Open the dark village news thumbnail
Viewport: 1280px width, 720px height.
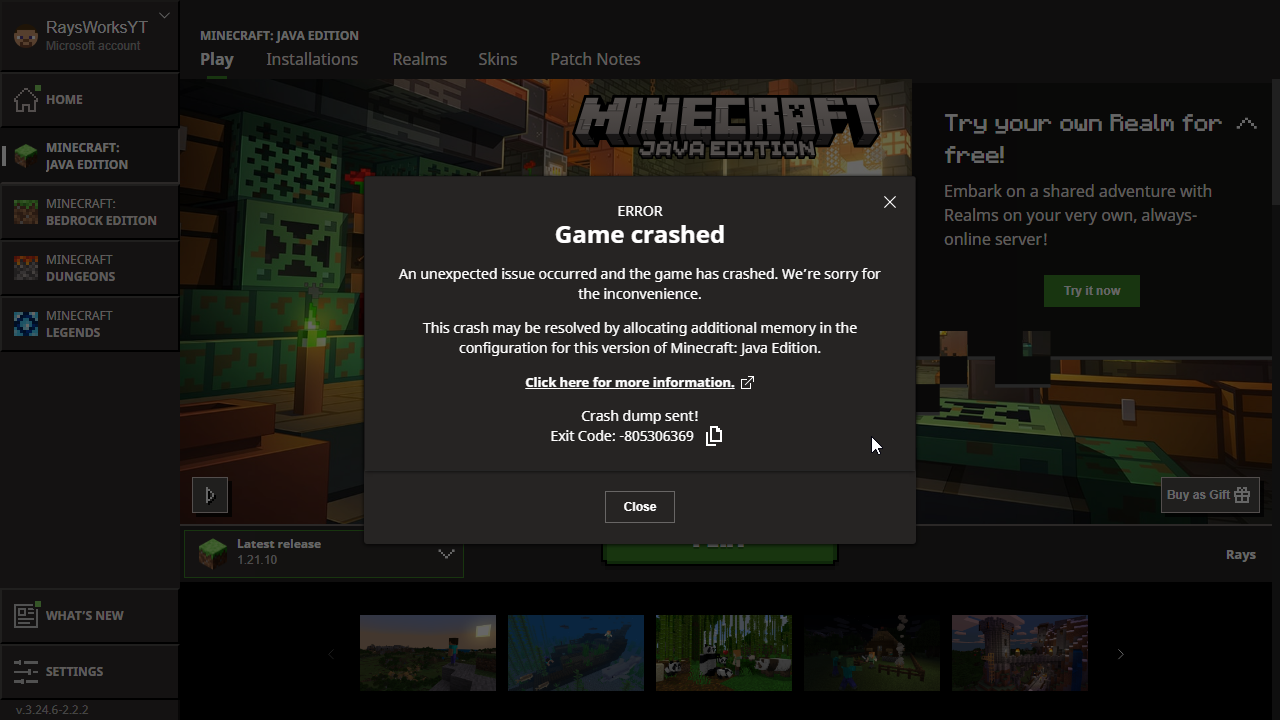tap(872, 653)
